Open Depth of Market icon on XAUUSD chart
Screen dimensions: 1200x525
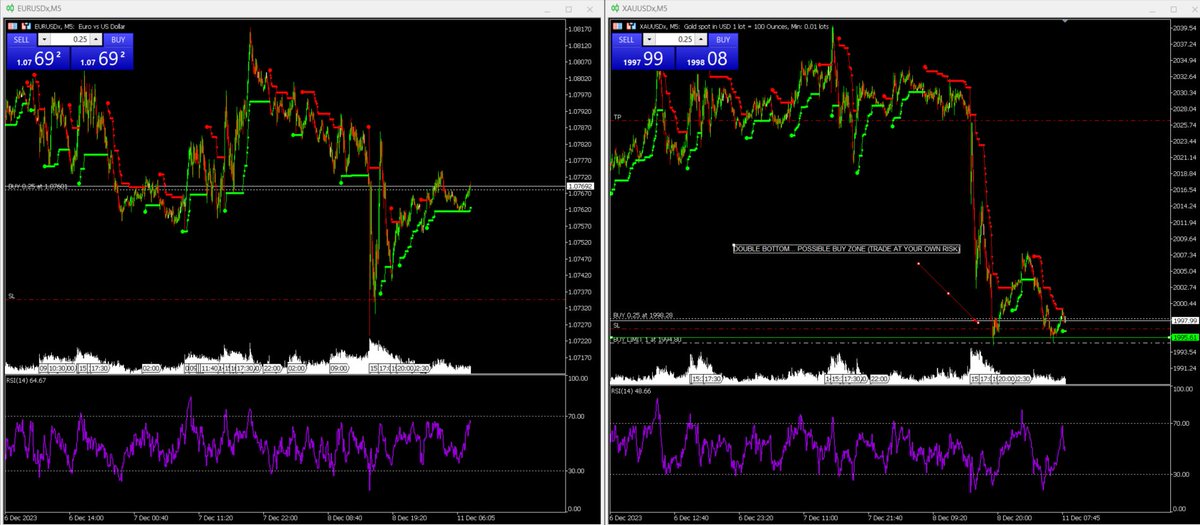click(x=629, y=26)
